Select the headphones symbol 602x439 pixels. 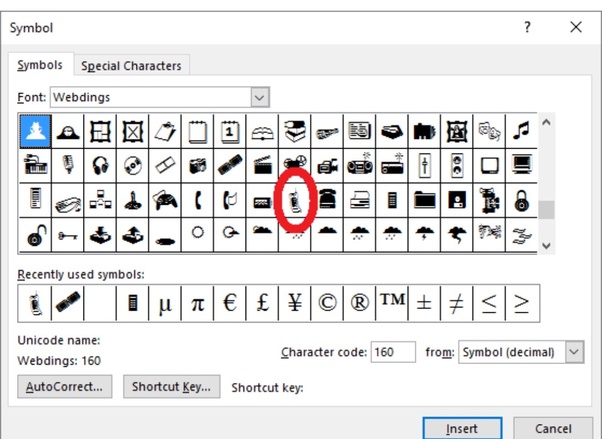[100, 166]
